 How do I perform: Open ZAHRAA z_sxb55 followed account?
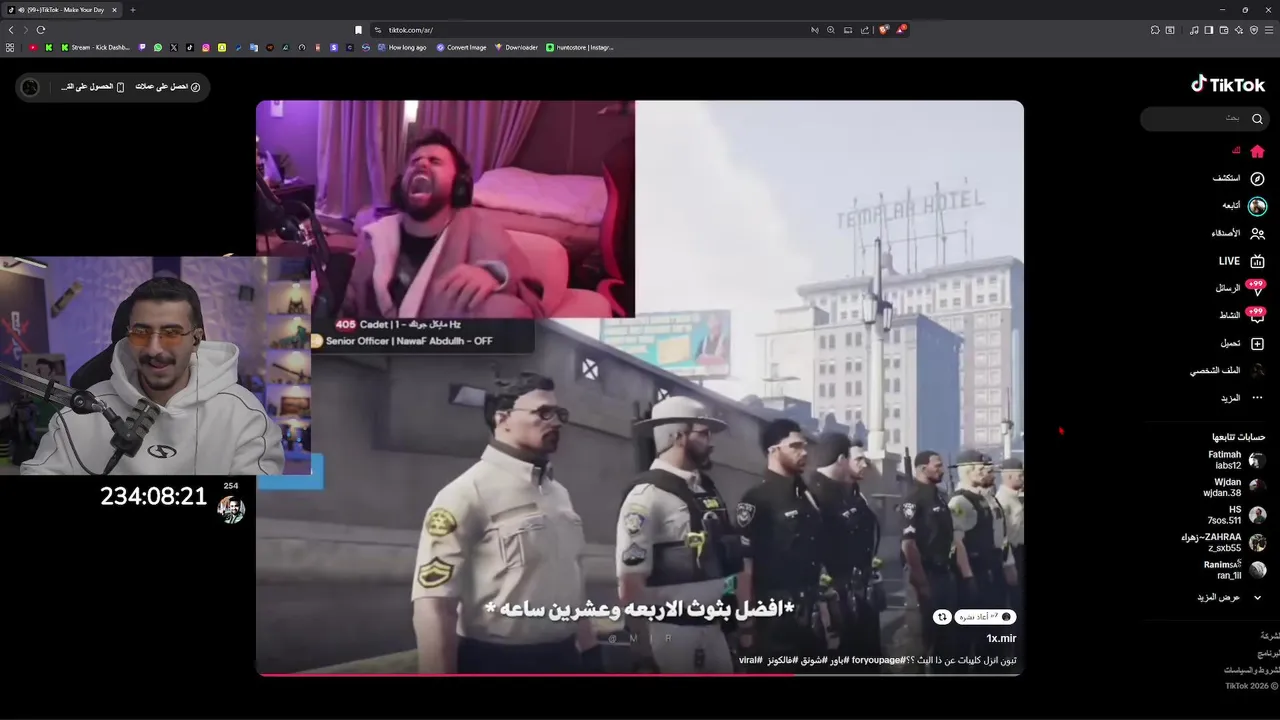1223,542
